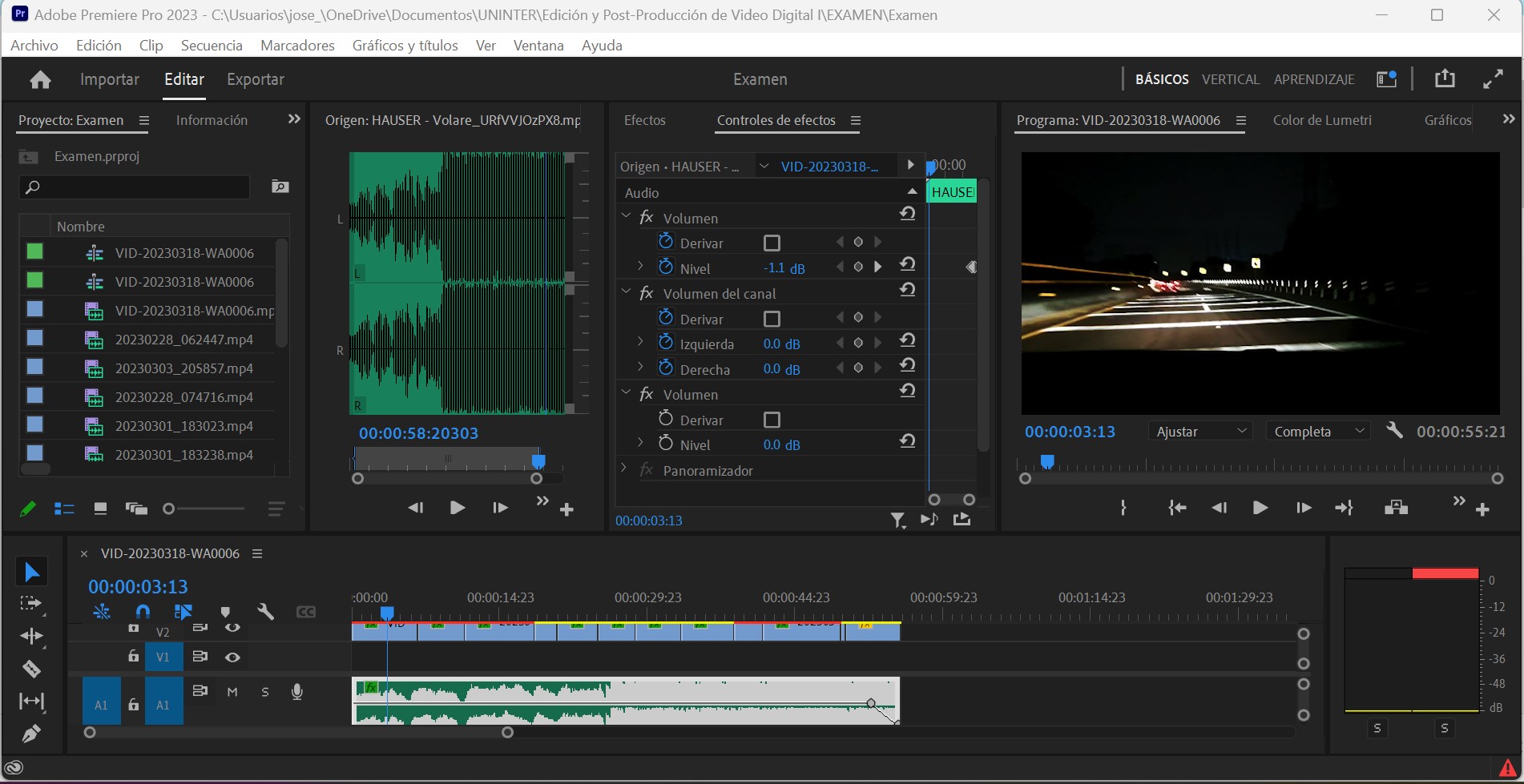Toggle full screen video output icon
Viewport: 1524px width, 784px height.
[x=1493, y=78]
